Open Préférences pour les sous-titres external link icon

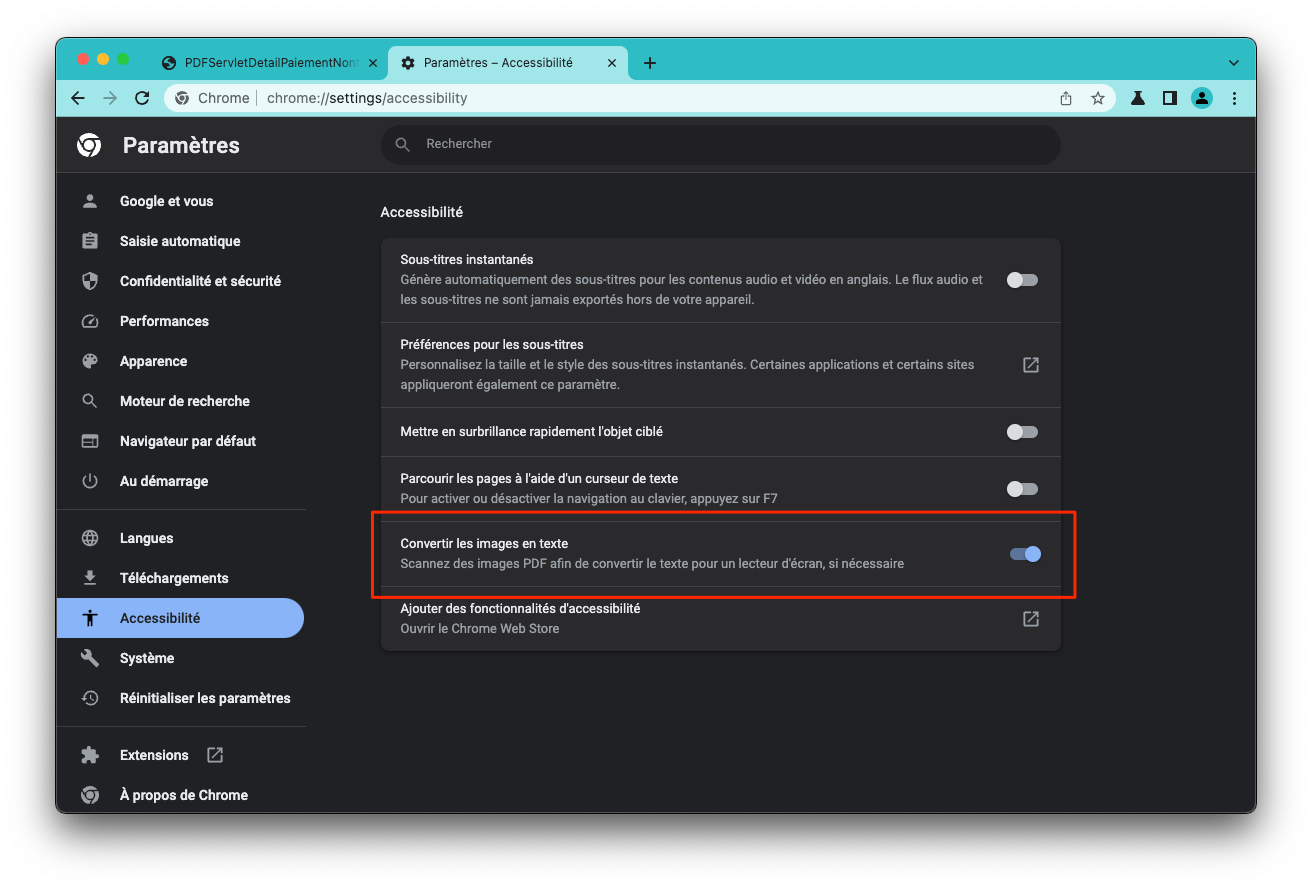[x=1031, y=365]
